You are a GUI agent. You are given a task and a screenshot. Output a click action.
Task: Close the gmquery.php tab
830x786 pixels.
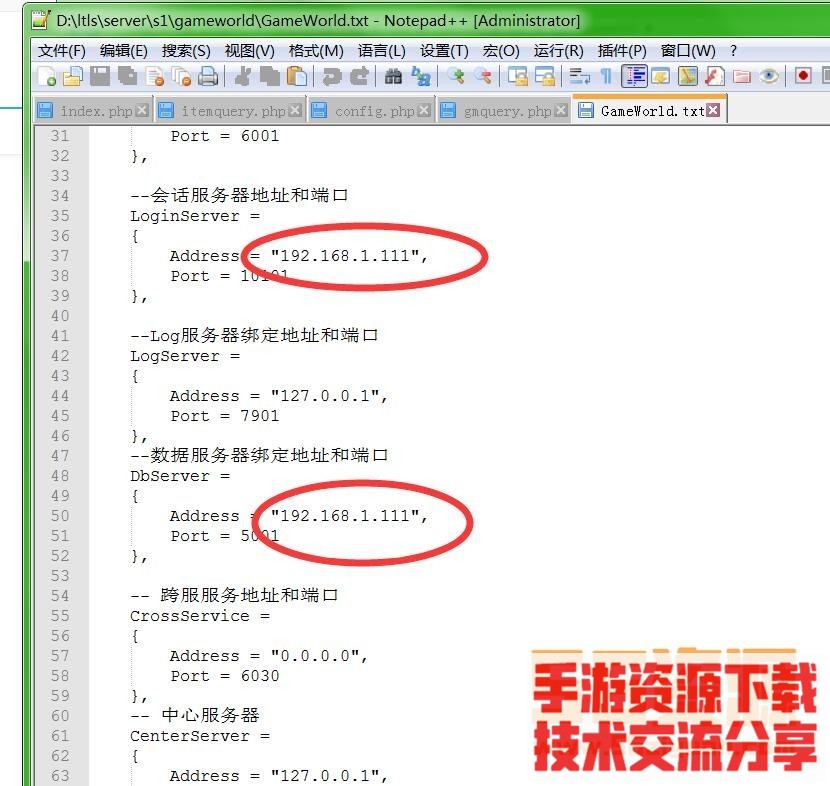(561, 111)
